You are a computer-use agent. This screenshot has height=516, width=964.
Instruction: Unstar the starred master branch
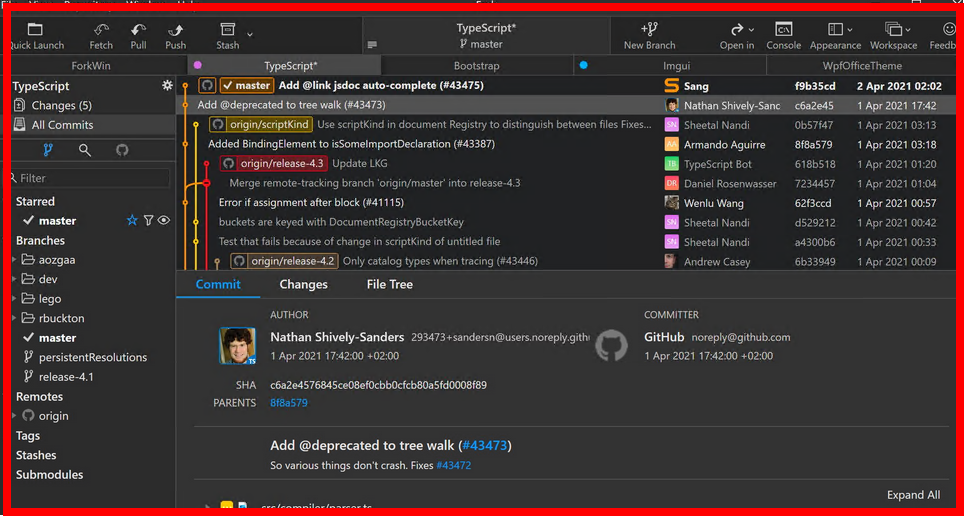point(132,220)
